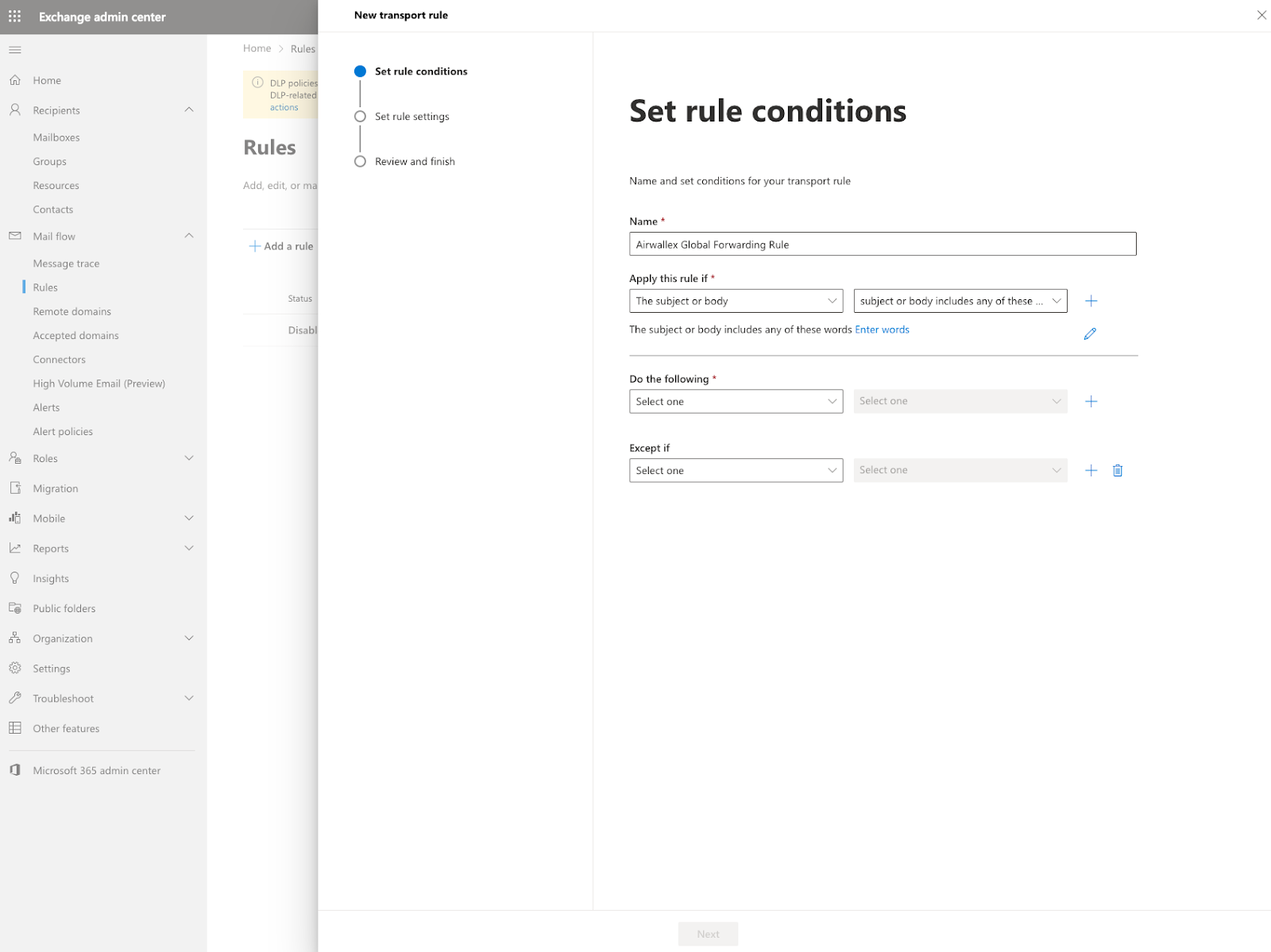
Task: Go to Mailboxes in the sidebar
Action: [x=56, y=137]
